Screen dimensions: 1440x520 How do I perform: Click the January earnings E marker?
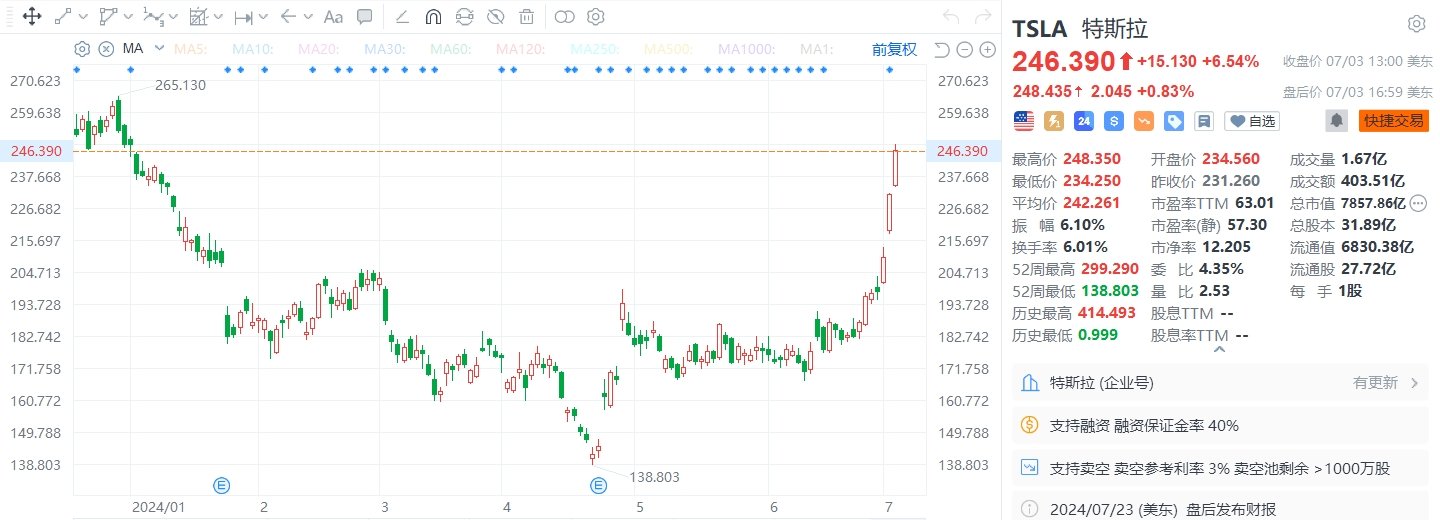point(222,486)
